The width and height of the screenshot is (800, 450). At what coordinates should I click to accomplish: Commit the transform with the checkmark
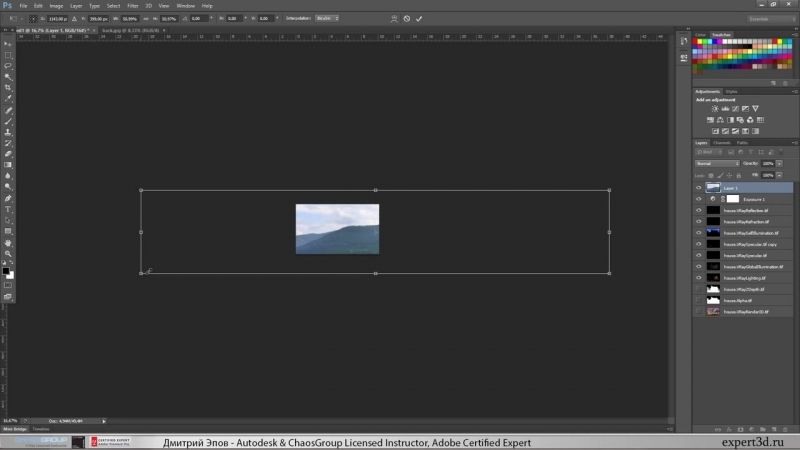419,19
